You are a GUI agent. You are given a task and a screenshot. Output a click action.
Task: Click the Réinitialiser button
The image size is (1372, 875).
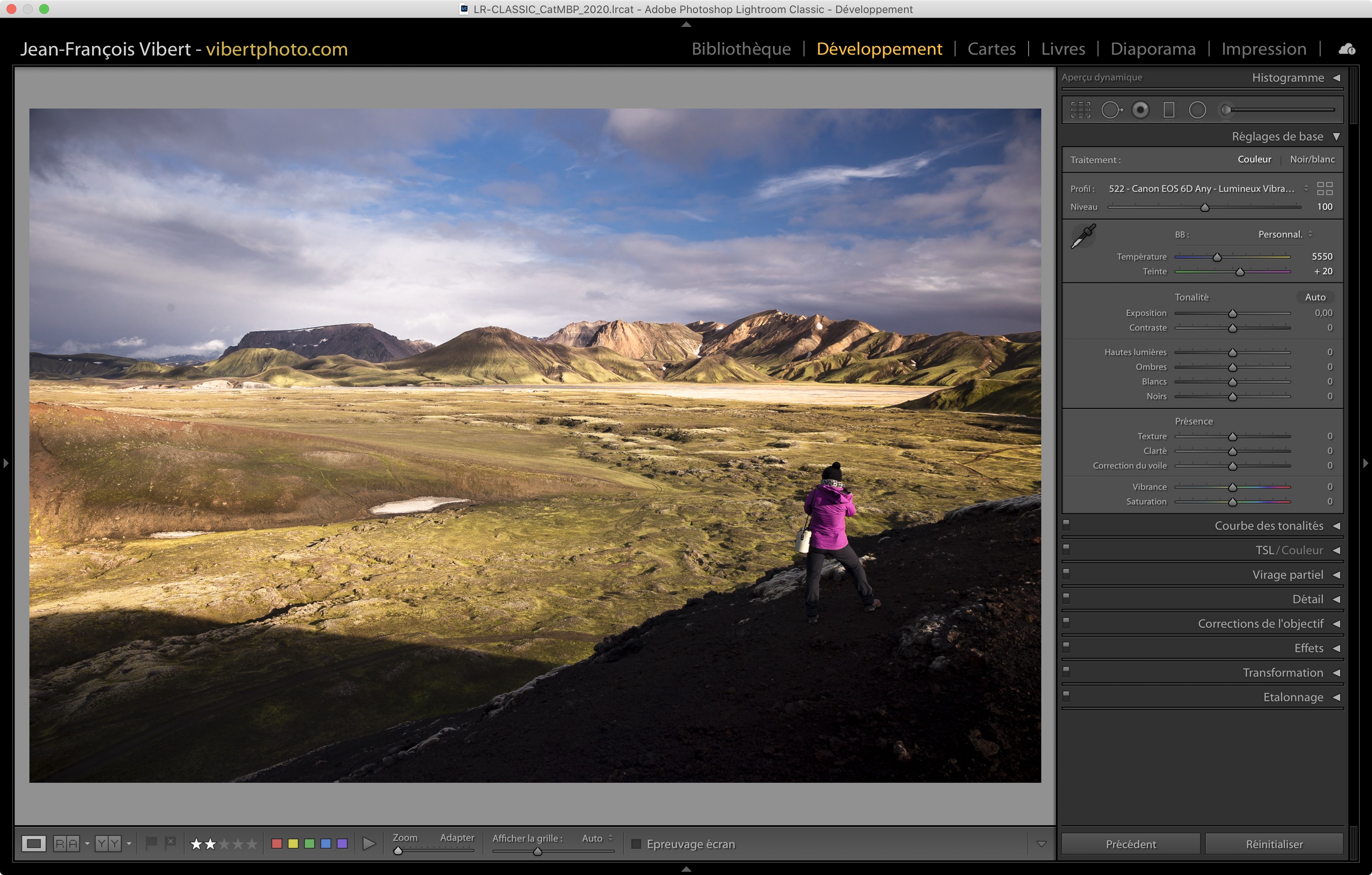tap(1274, 844)
